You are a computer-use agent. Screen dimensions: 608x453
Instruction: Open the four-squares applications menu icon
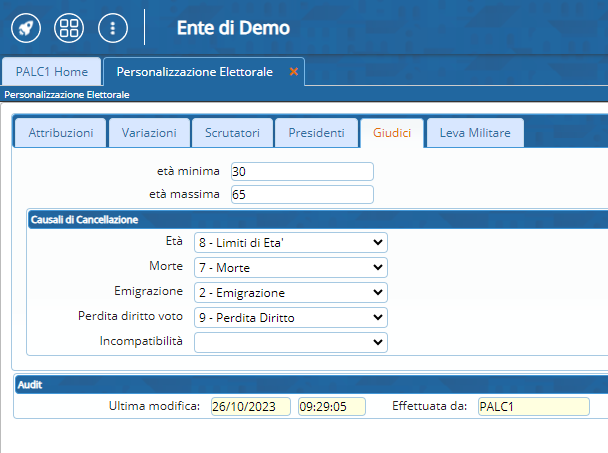69,28
